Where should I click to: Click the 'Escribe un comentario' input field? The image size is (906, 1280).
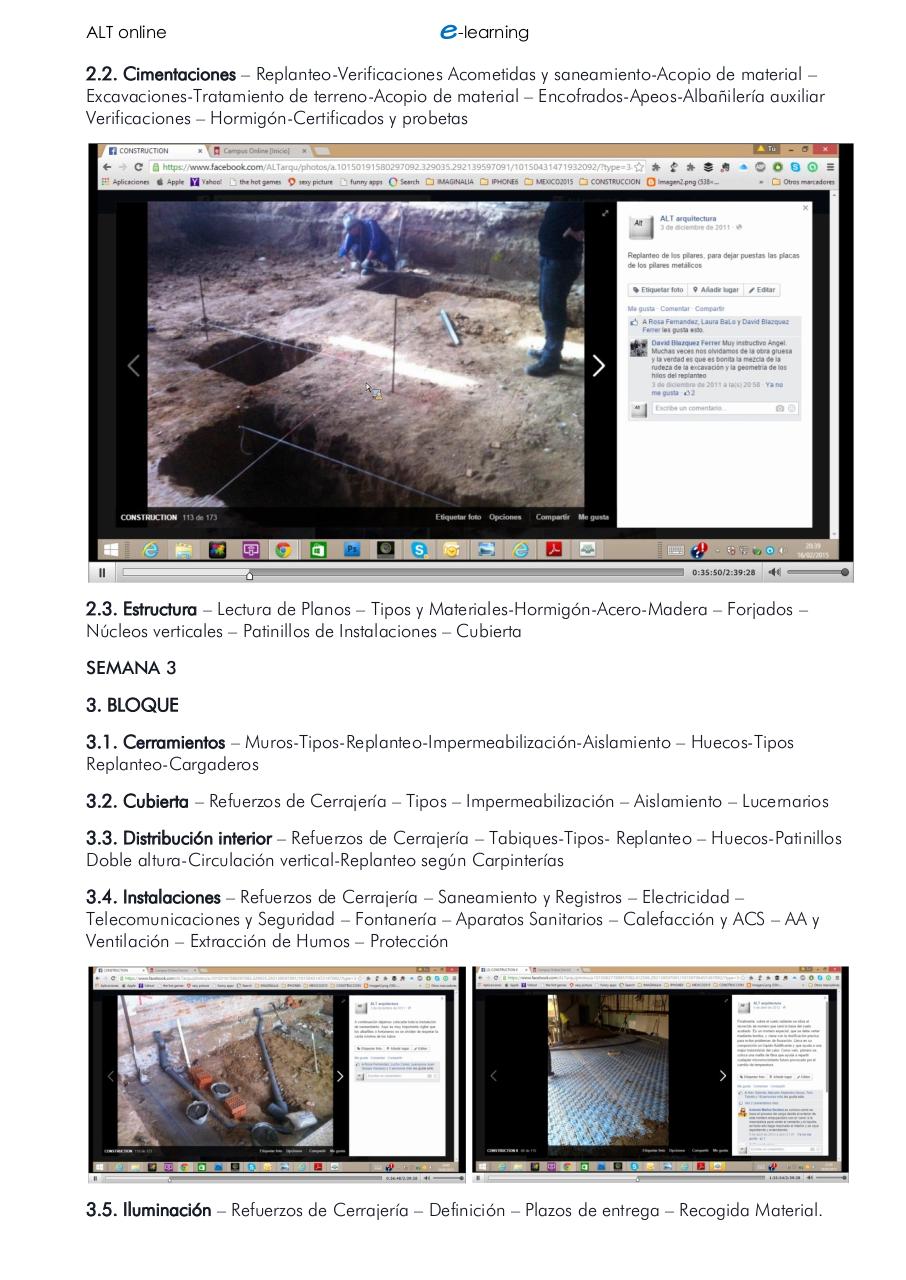(691, 408)
